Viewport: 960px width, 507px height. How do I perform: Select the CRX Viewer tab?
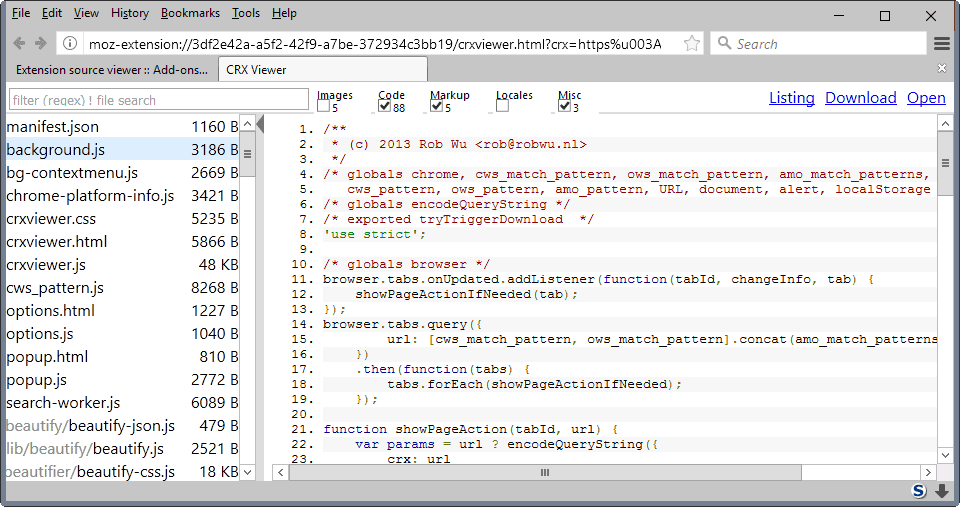323,70
